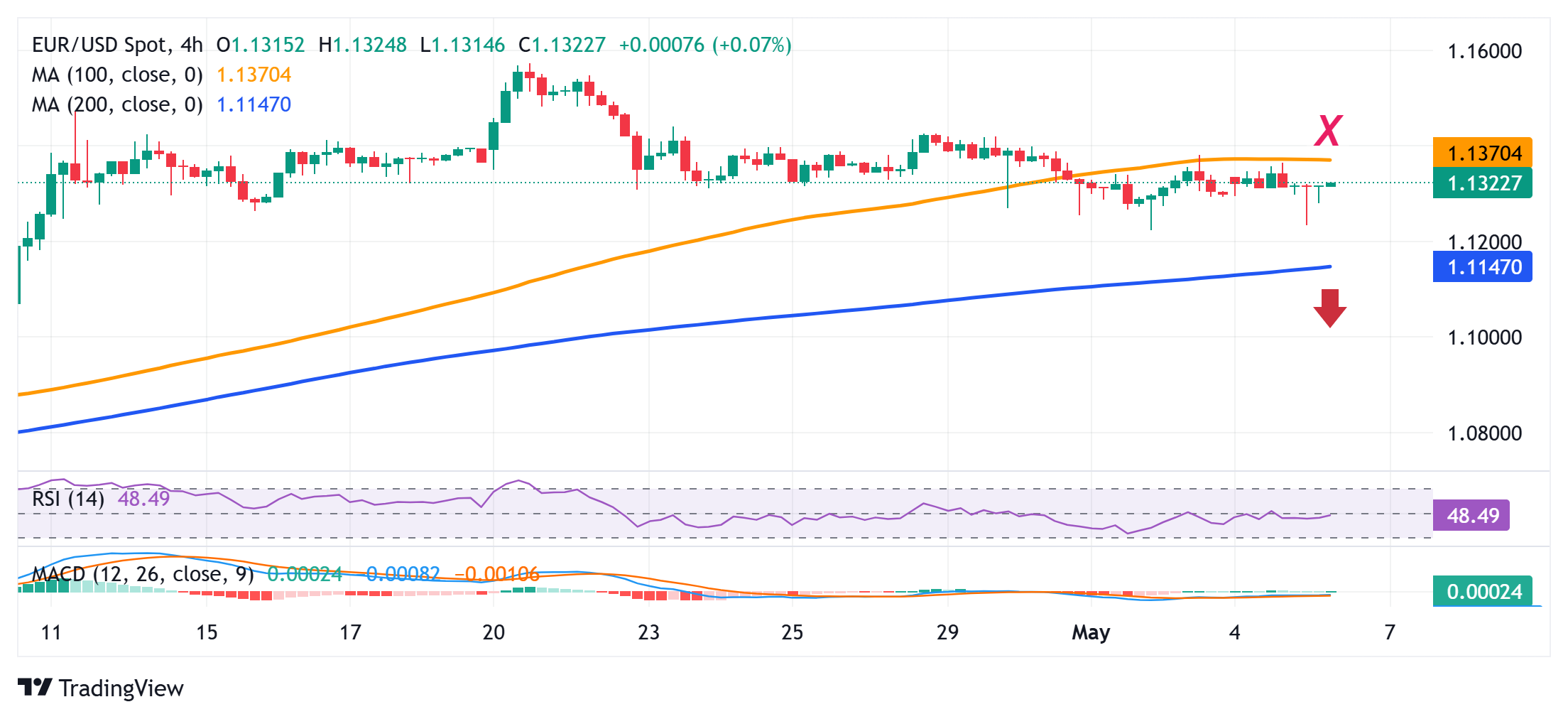The width and height of the screenshot is (1568, 719).
Task: Select the orange 1.13704 price axis tag
Action: (1483, 153)
